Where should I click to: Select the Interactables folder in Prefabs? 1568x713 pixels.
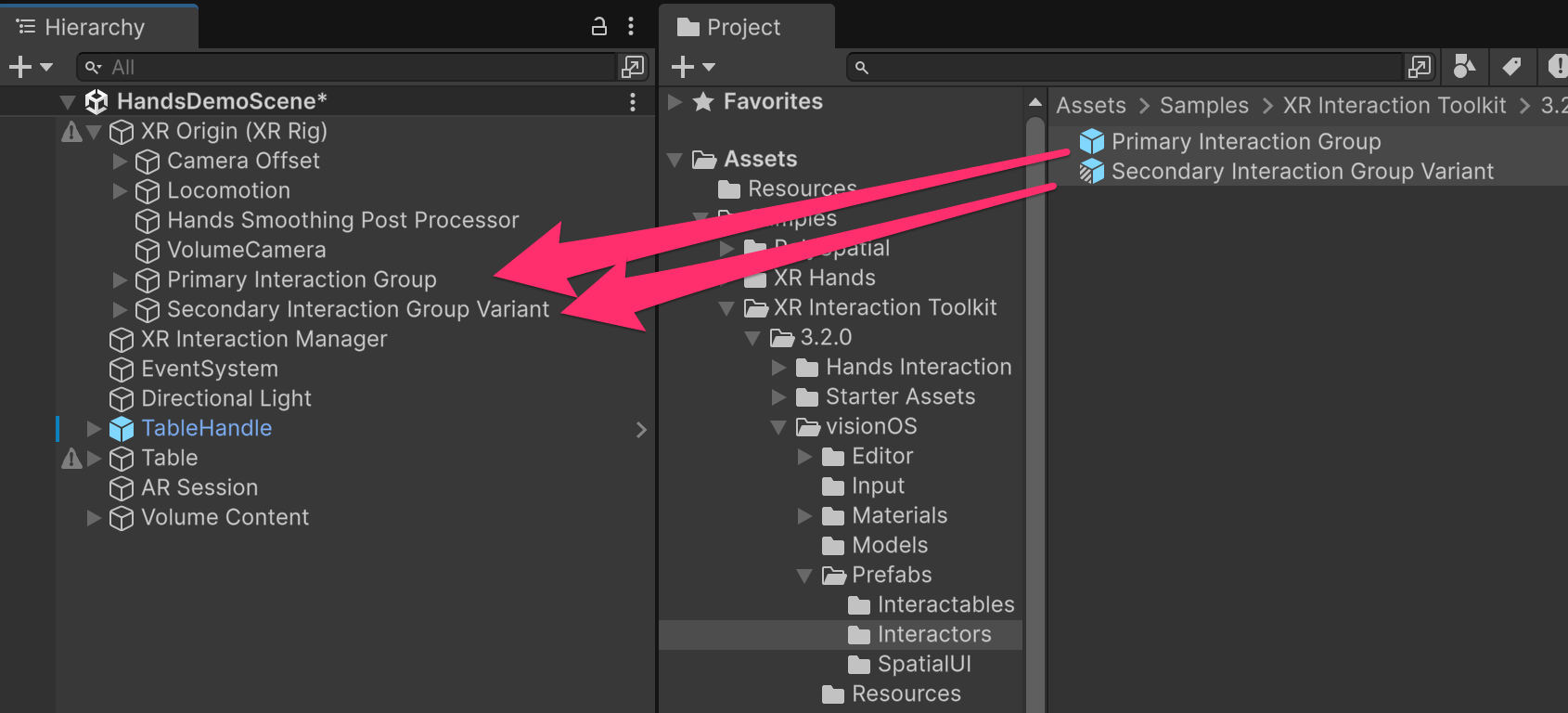[x=945, y=604]
